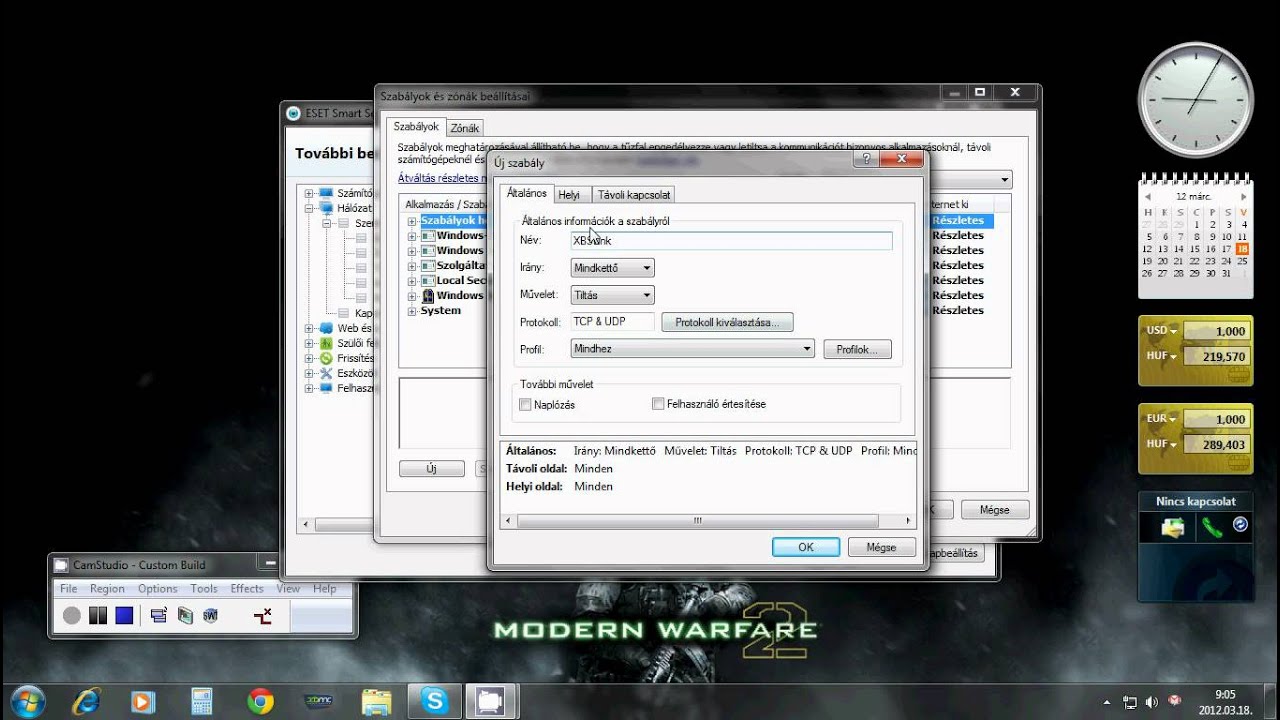The image size is (1280, 720).
Task: Click the Profilok button
Action: [857, 349]
